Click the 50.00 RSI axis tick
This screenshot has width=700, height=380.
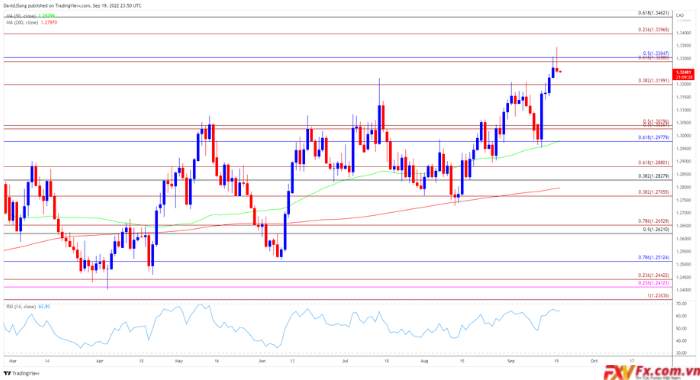681,329
